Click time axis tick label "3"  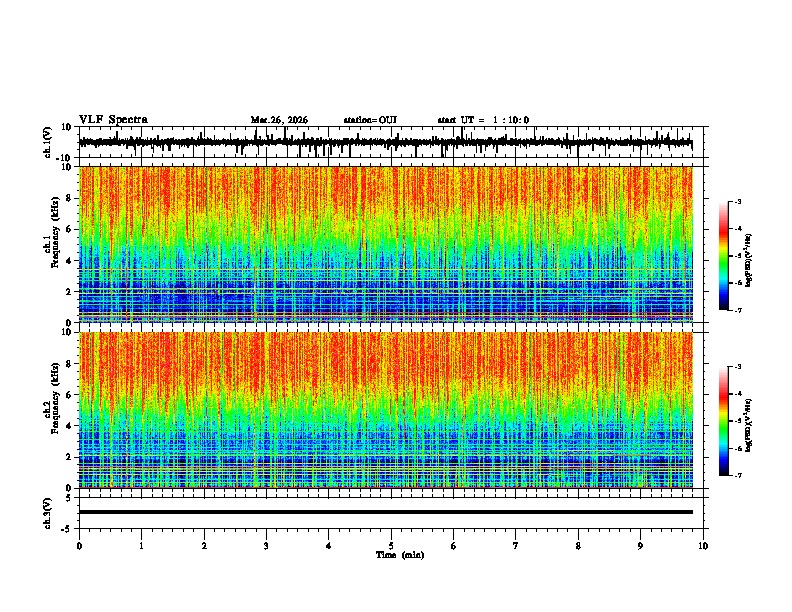click(x=266, y=546)
